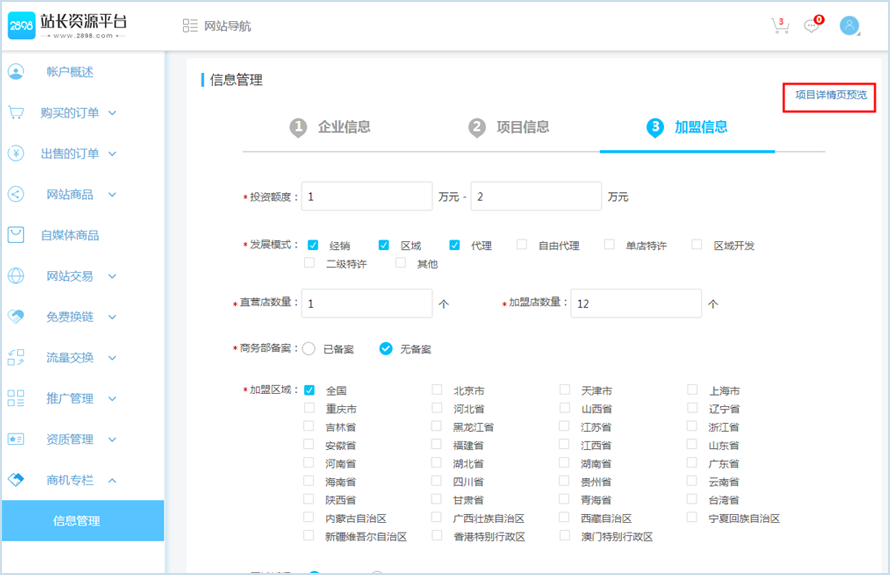Click the shopping cart icon in header
Image resolution: width=890 pixels, height=575 pixels.
780,26
